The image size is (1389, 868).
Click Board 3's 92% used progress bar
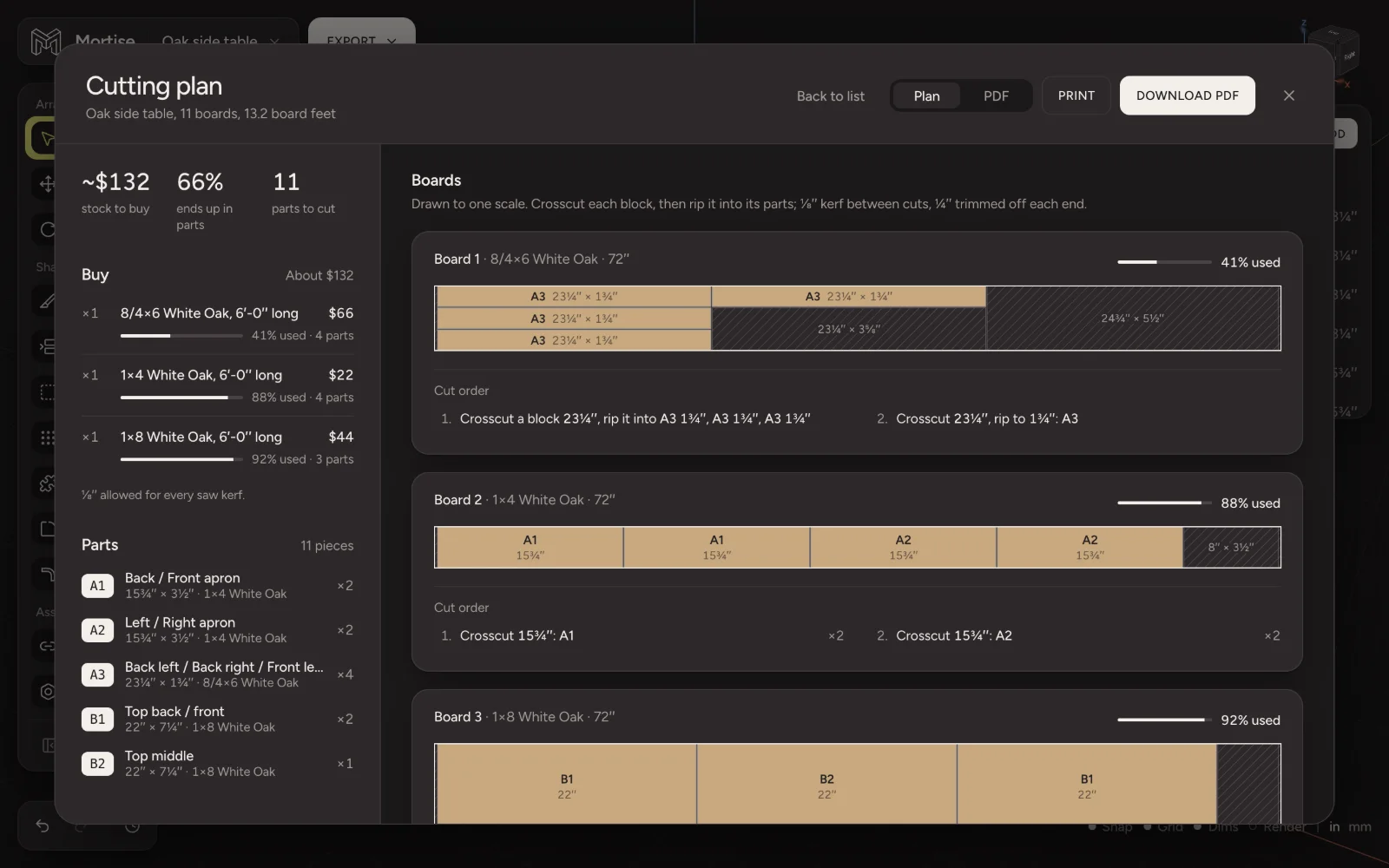[1164, 720]
